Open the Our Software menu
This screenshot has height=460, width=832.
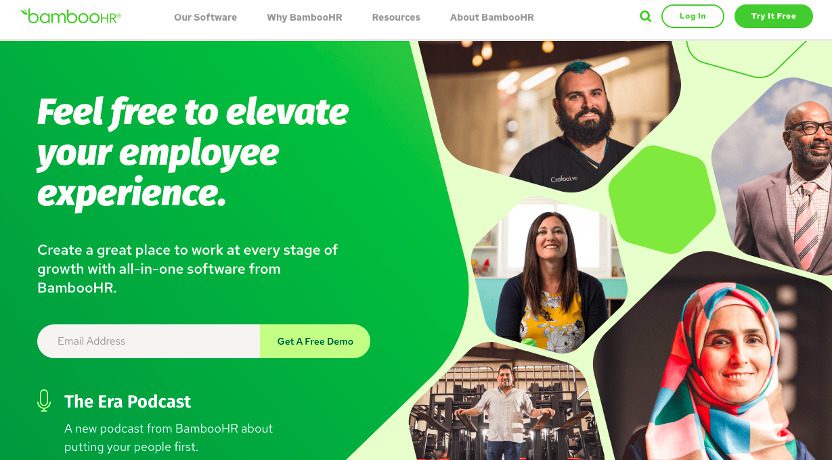(205, 17)
